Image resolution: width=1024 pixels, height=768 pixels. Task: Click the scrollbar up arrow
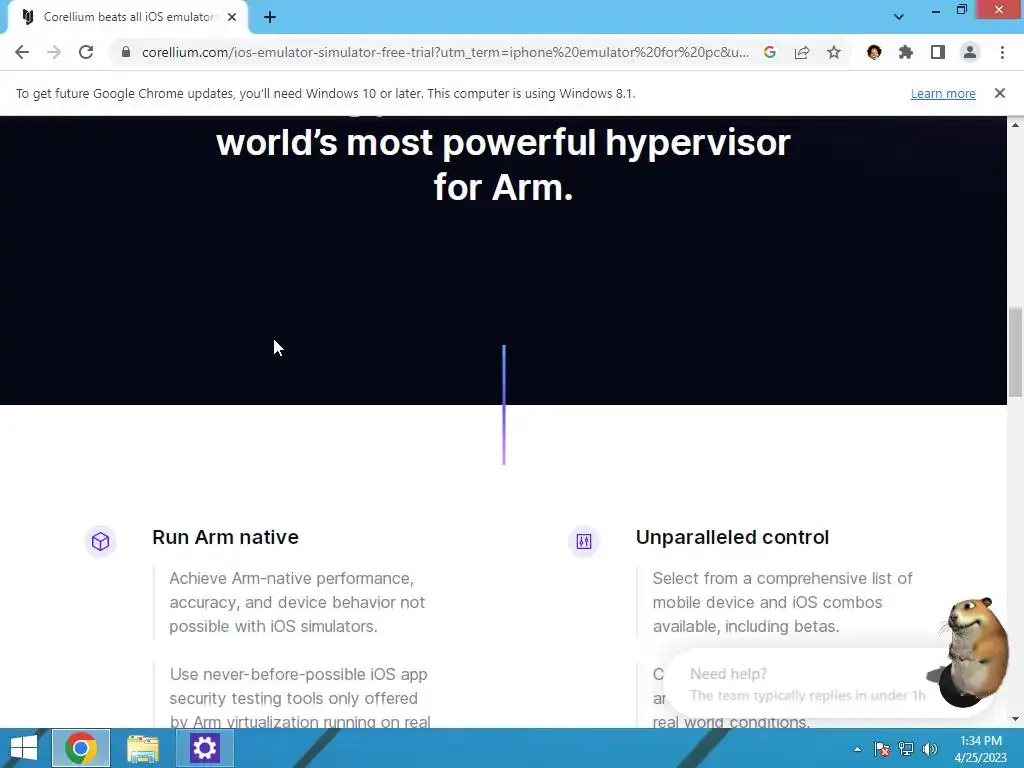point(1015,125)
